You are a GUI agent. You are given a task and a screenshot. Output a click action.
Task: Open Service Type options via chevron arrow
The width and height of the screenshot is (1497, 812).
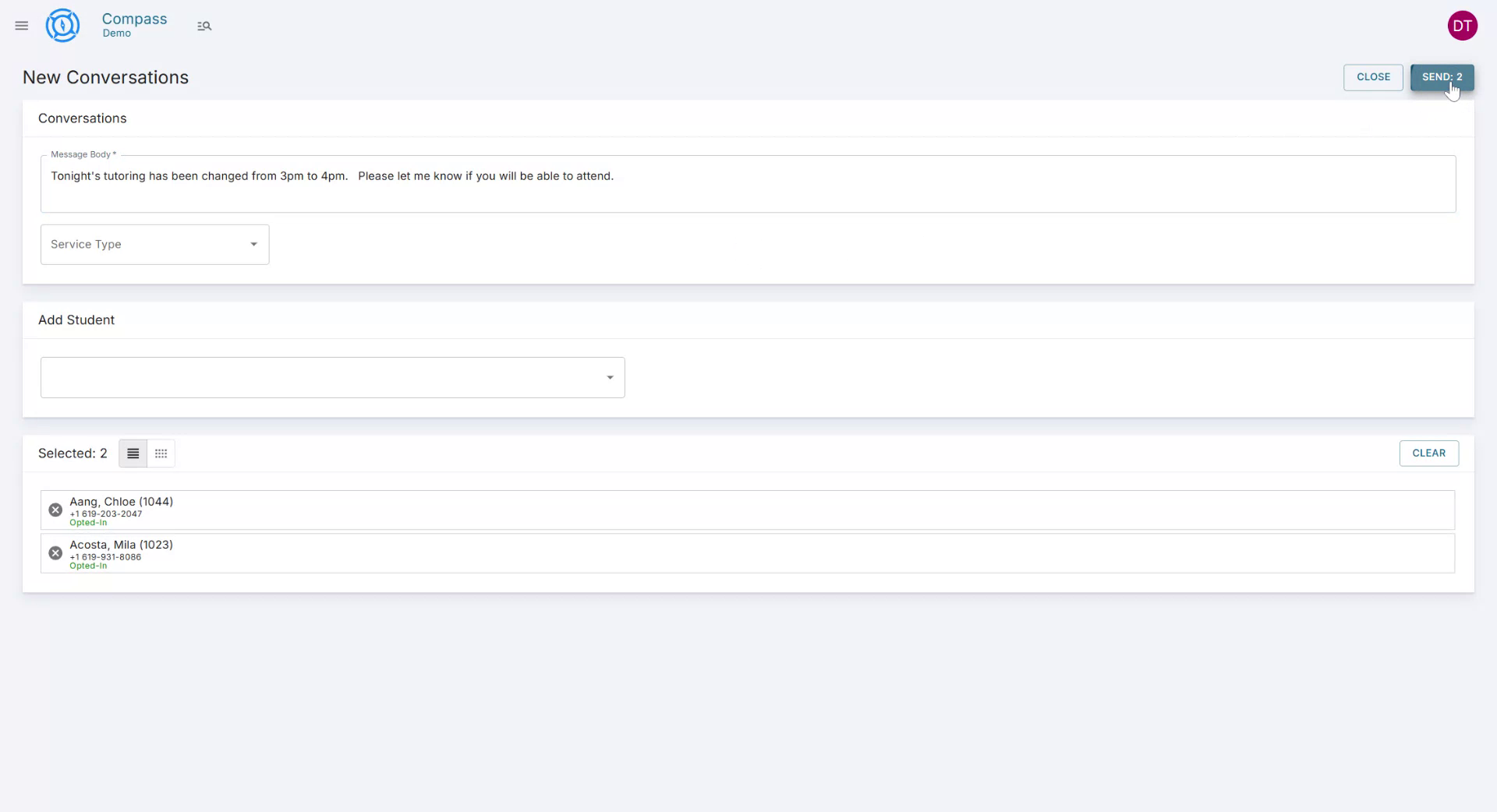pyautogui.click(x=253, y=244)
